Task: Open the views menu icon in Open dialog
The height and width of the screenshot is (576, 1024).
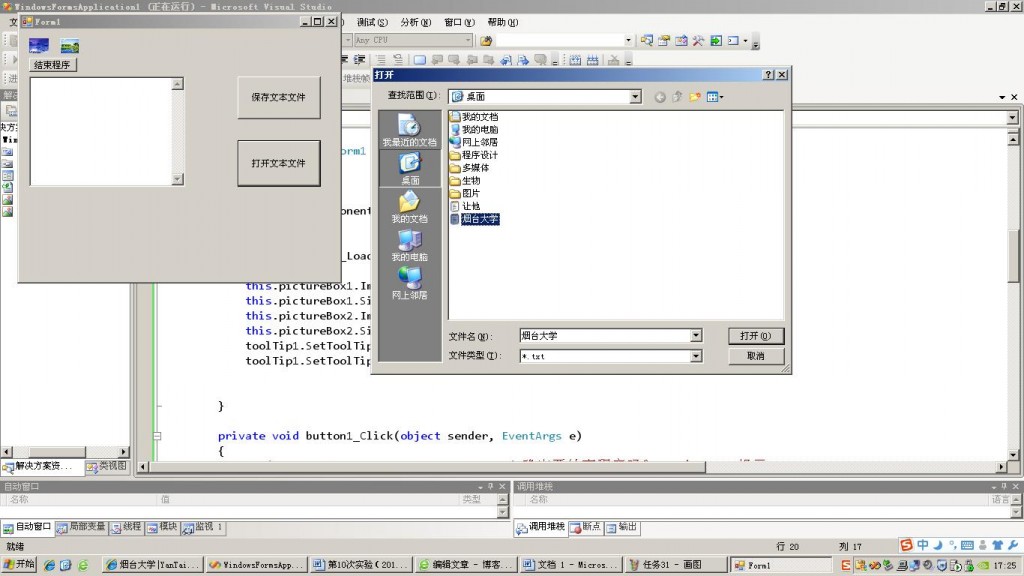Action: click(714, 97)
